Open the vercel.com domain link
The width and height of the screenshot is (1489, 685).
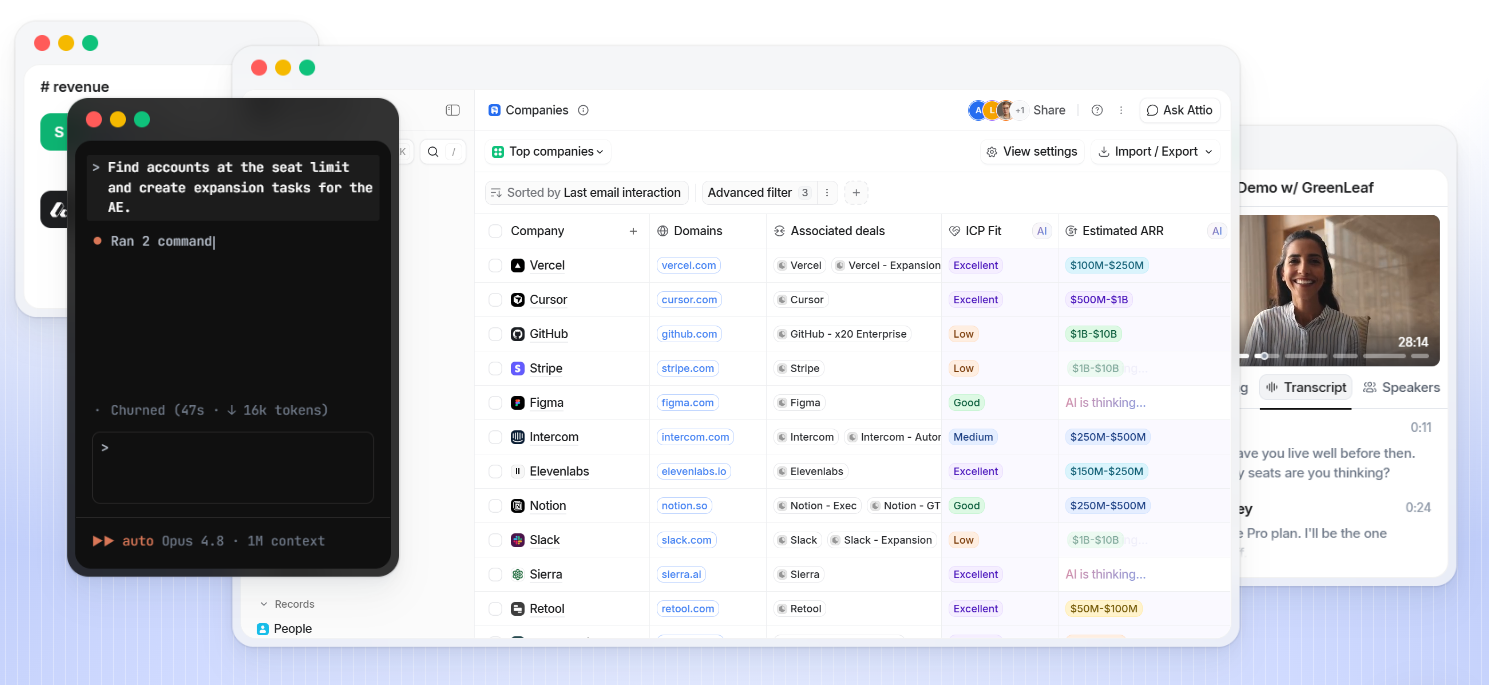click(689, 266)
